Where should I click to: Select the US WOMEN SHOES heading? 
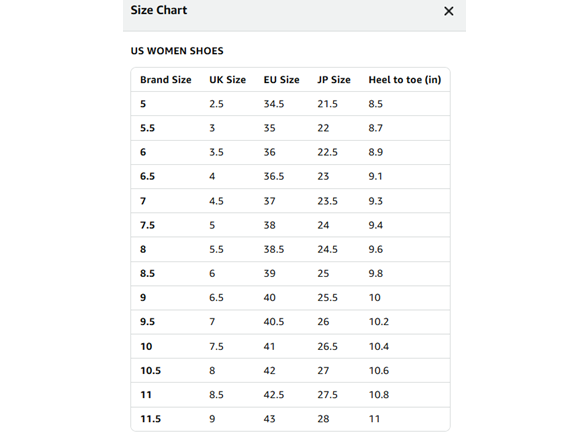[177, 51]
